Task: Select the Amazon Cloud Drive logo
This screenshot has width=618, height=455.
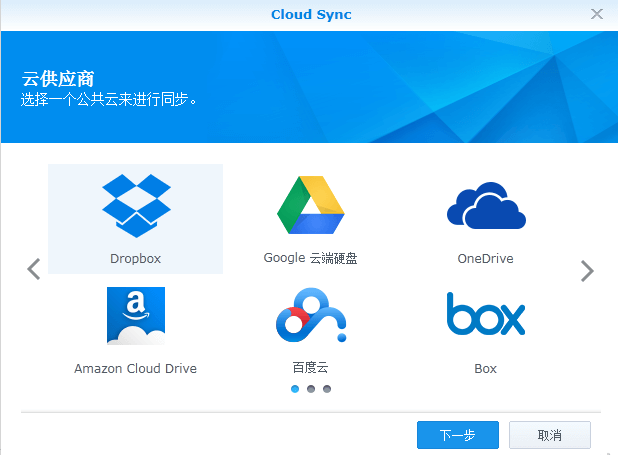Action: click(136, 316)
